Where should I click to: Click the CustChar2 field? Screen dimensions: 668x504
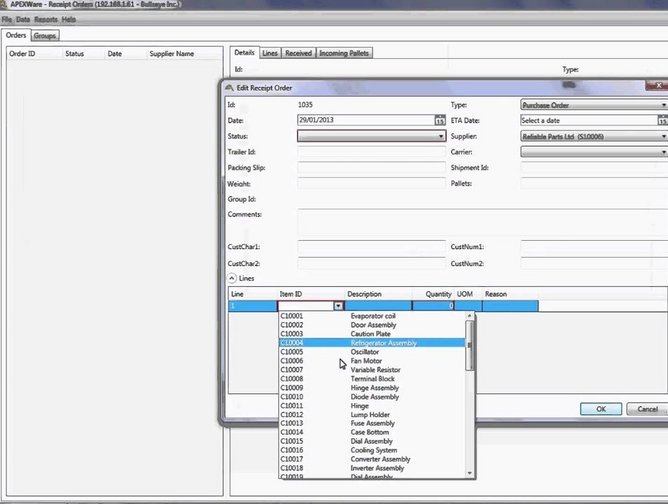coord(371,263)
